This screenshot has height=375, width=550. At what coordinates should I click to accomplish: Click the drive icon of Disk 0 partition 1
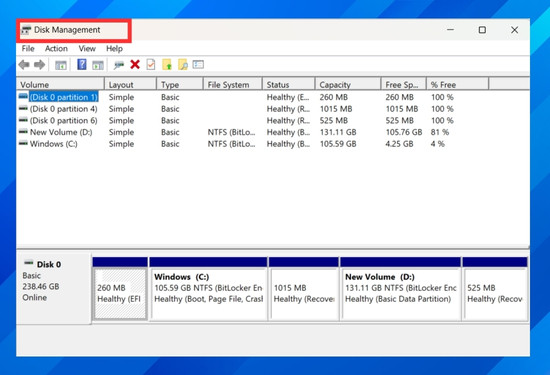pos(23,96)
